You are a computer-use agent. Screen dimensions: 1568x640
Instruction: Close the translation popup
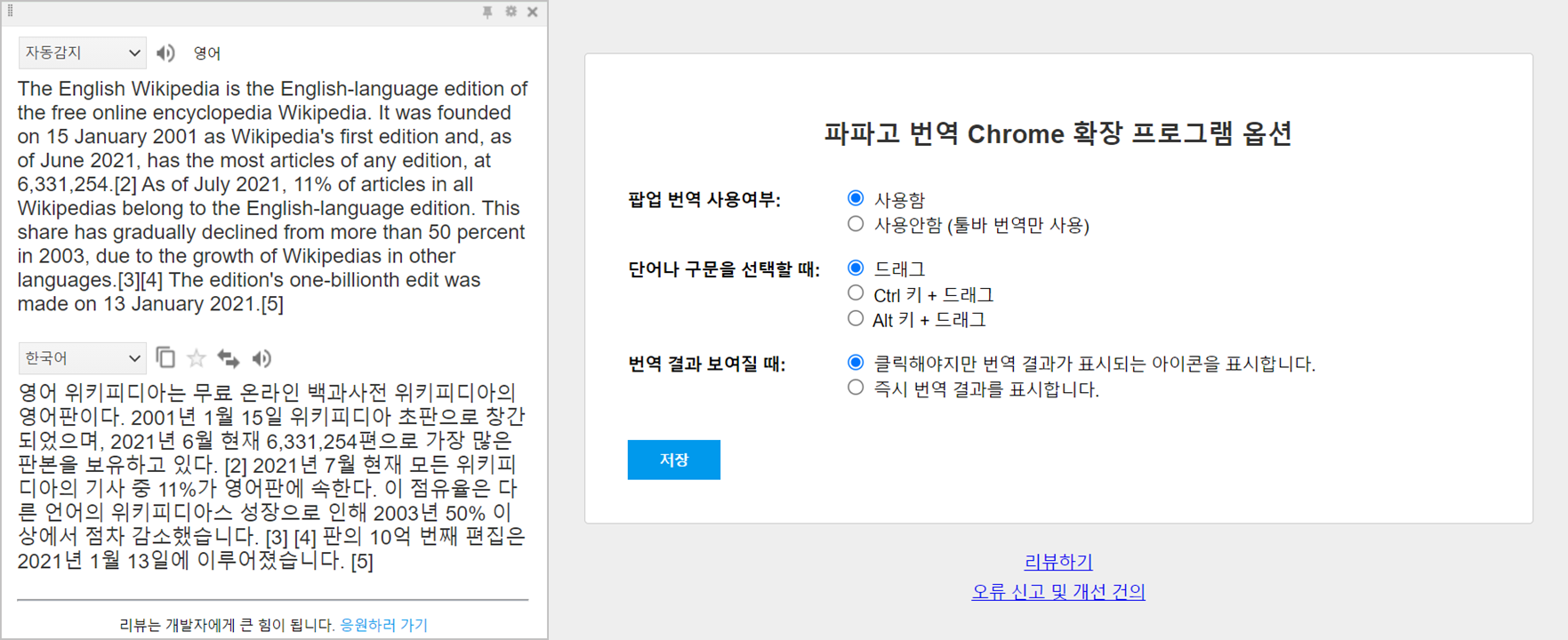tap(533, 12)
